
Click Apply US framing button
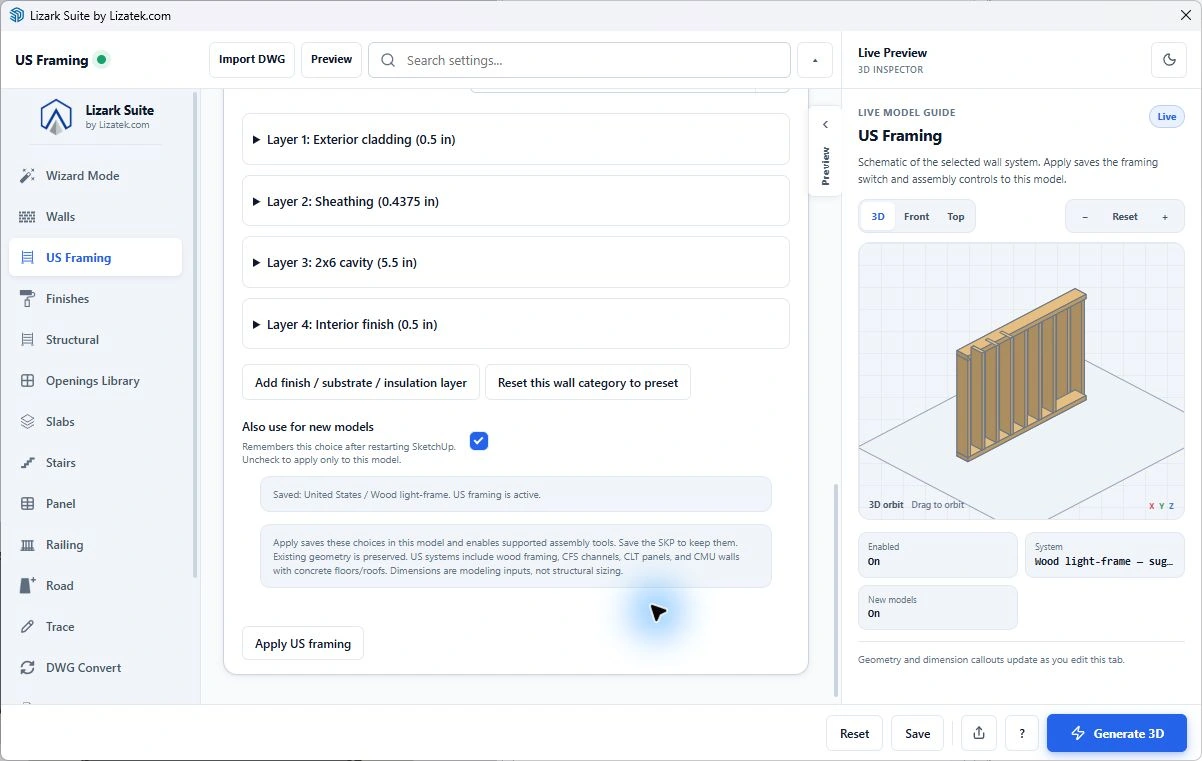click(303, 643)
